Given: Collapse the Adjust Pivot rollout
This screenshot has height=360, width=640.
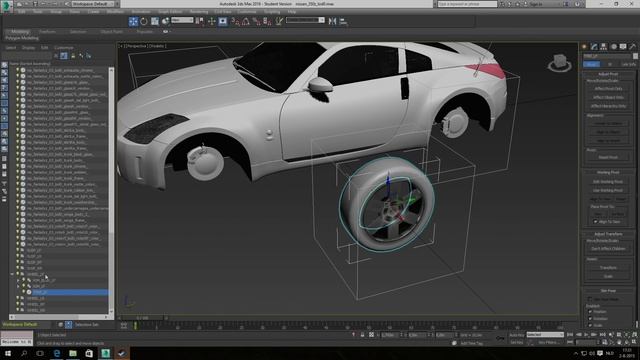Looking at the screenshot, I should point(607,74).
